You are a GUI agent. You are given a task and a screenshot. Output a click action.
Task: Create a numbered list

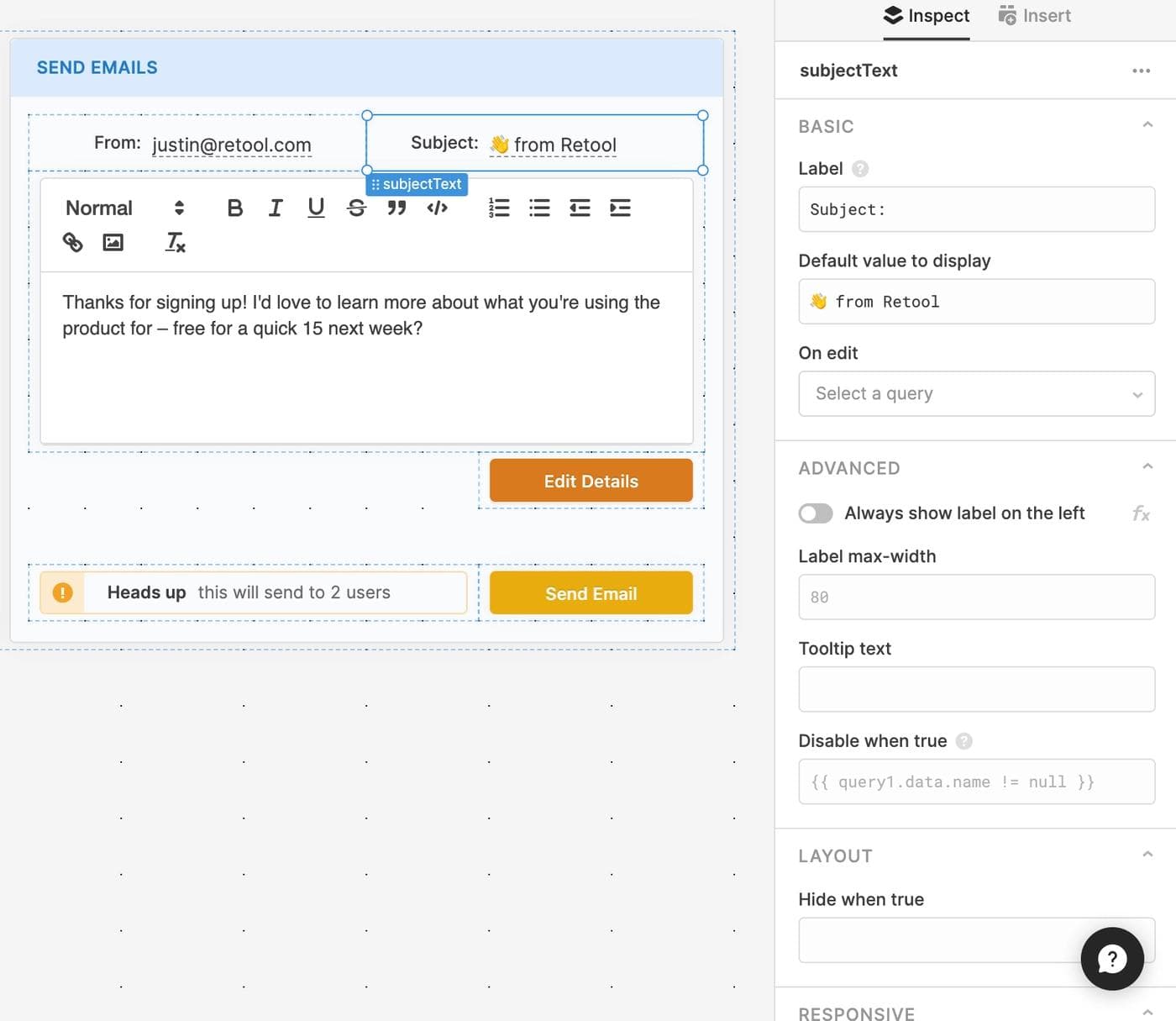[499, 208]
